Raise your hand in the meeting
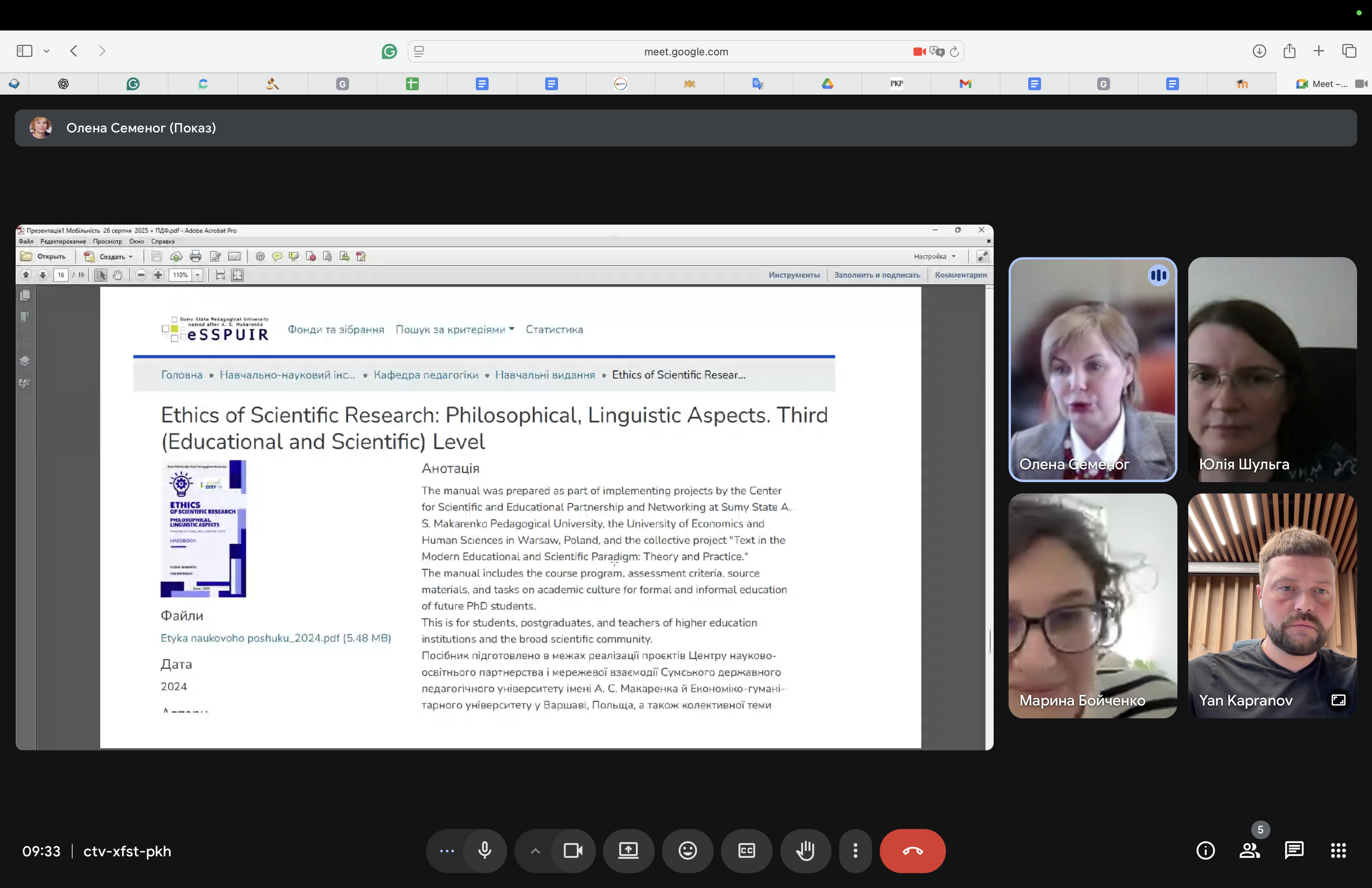Screen dimensions: 1372x888 (805, 851)
